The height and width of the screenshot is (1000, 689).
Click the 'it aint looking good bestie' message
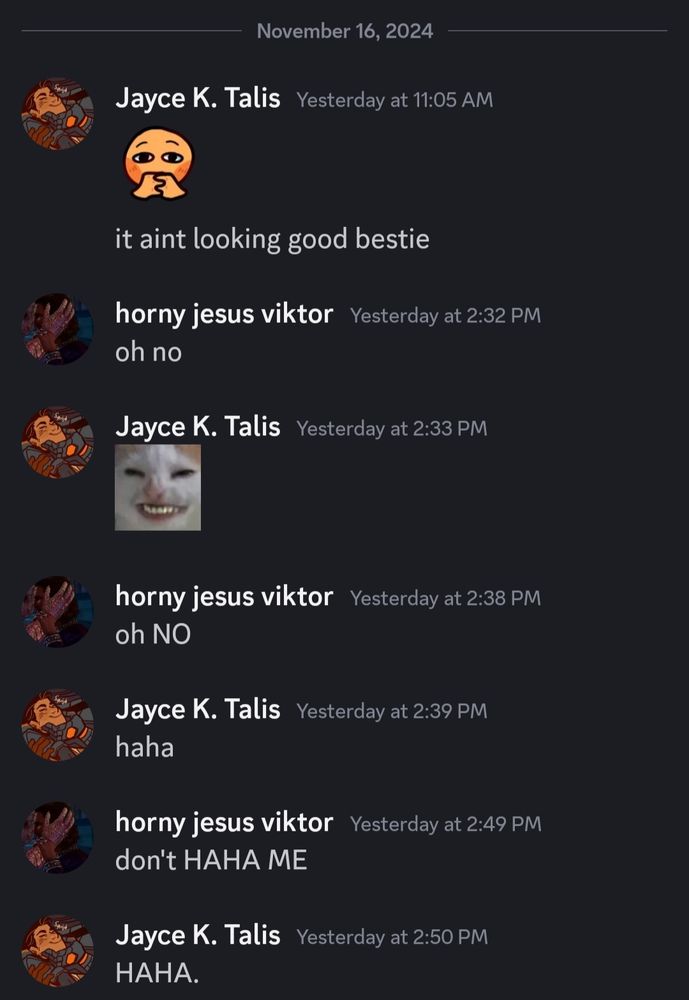point(272,239)
